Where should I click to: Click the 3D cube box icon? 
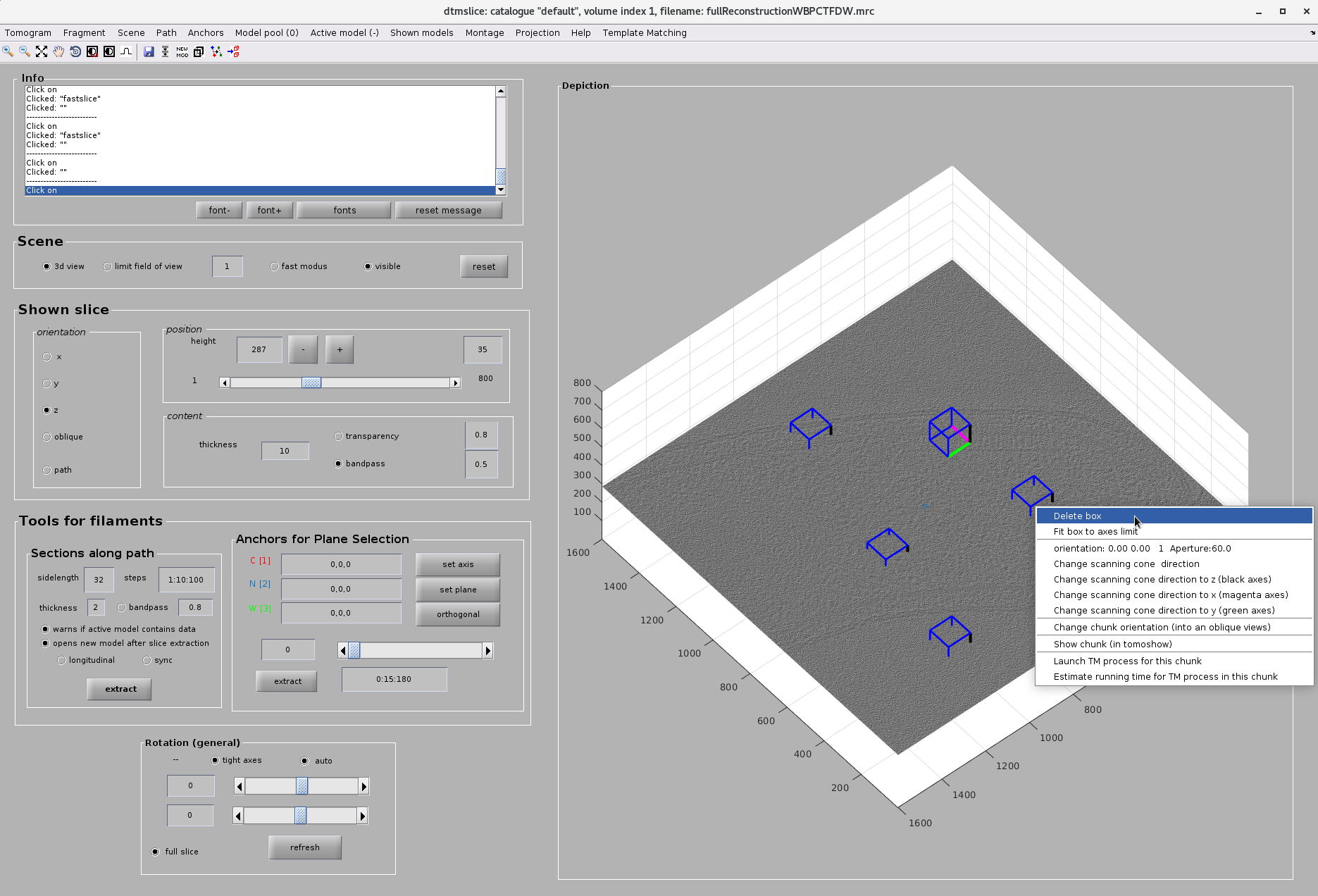(x=199, y=51)
